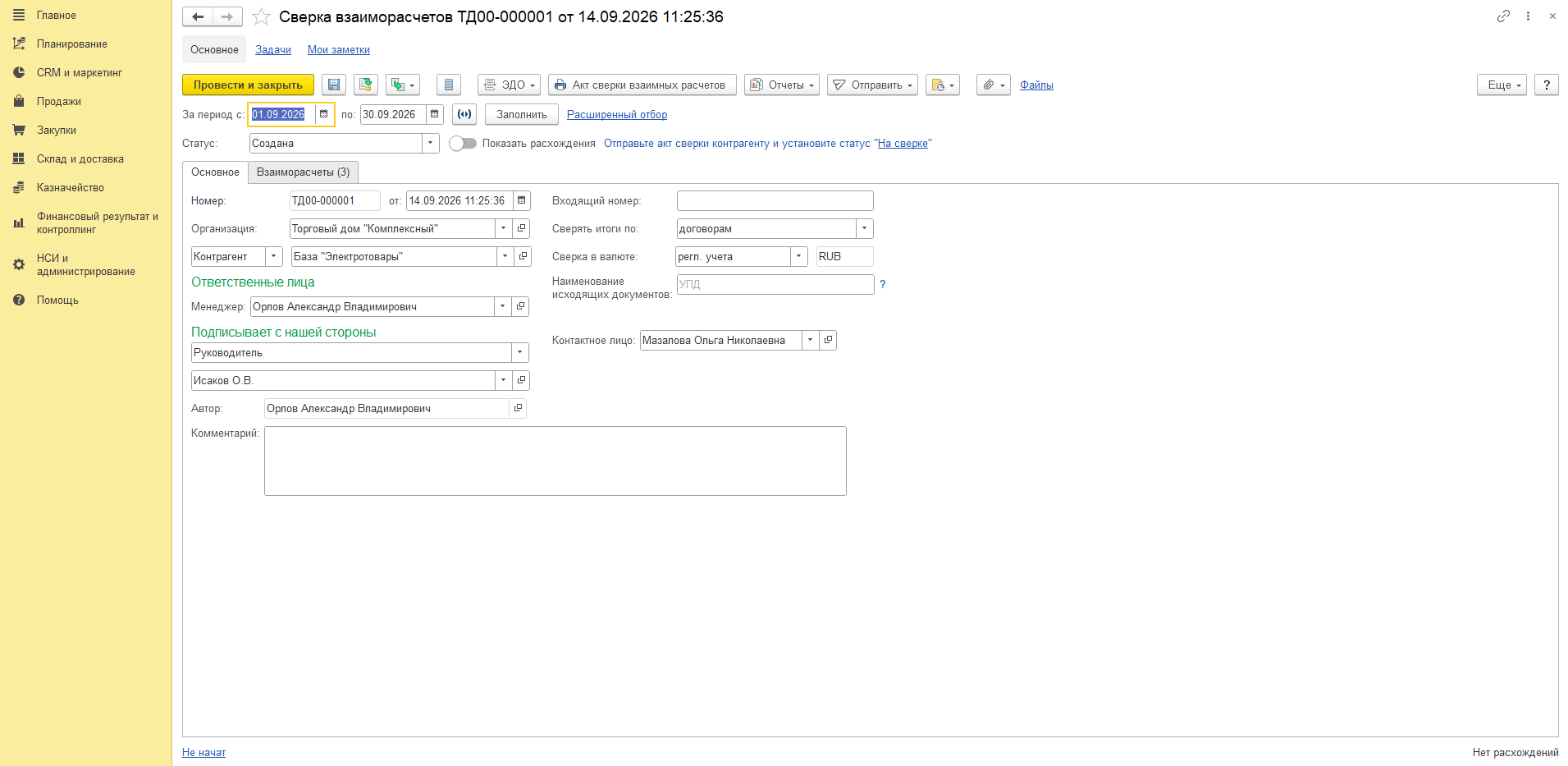Add the document to favorites with the star

pyautogui.click(x=261, y=16)
